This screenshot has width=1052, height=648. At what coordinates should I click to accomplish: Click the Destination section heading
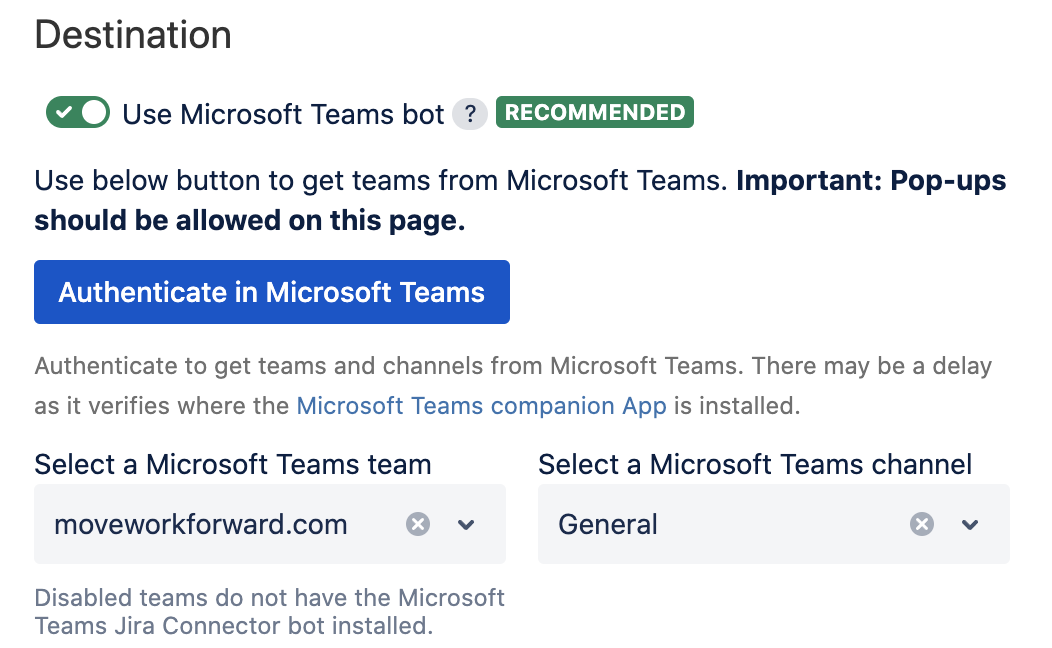click(133, 35)
